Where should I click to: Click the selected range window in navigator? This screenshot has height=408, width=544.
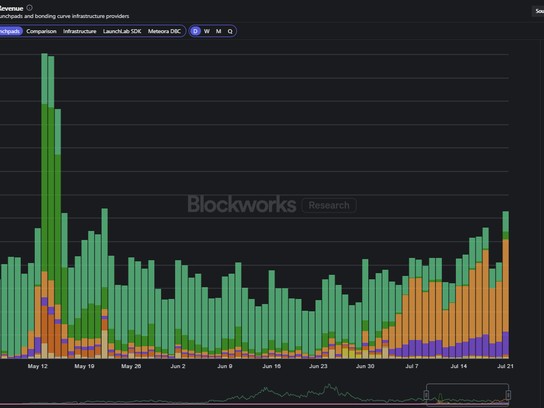pyautogui.click(x=467, y=394)
